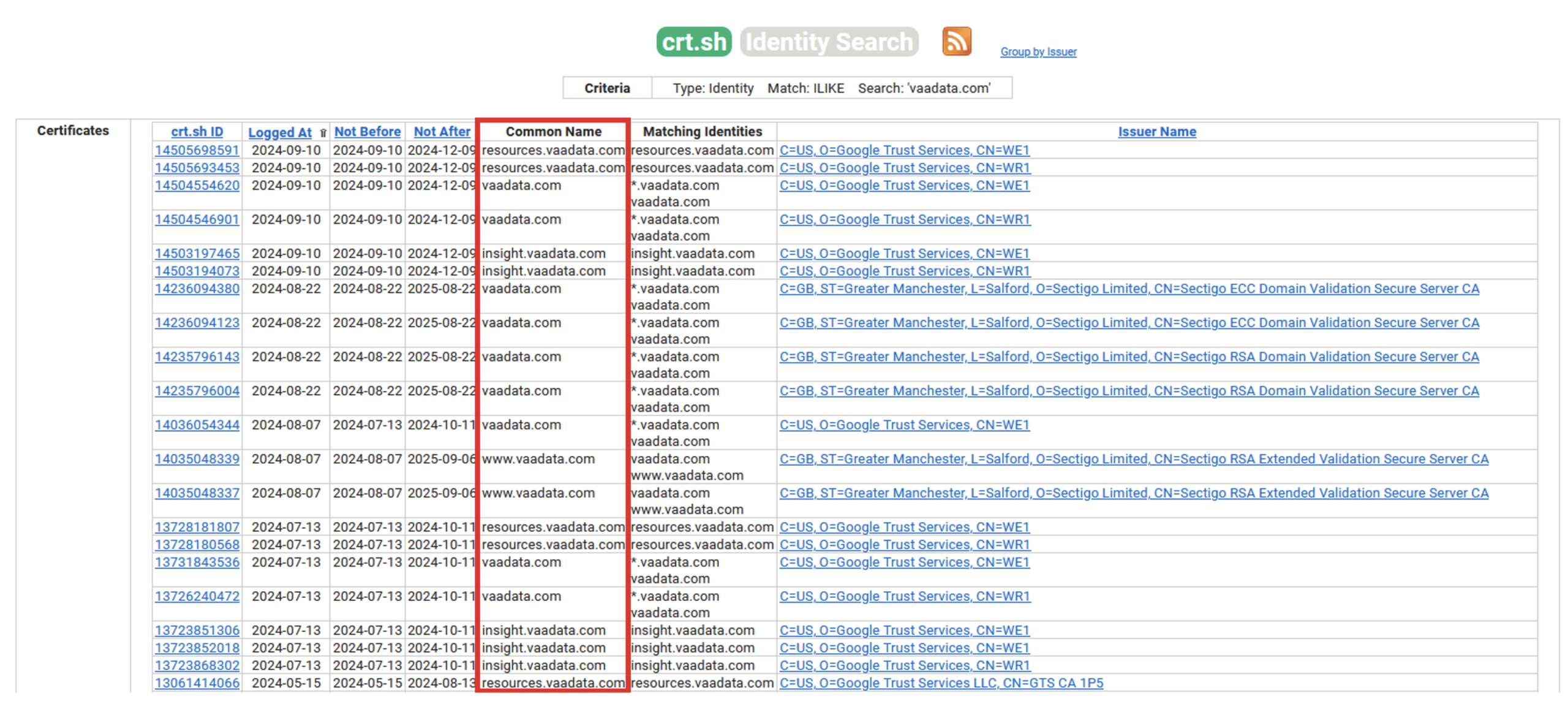Viewport: 1568px width, 707px height.
Task: Open first Sectigo ECC Domain Validation issuer link
Action: click(x=1128, y=288)
